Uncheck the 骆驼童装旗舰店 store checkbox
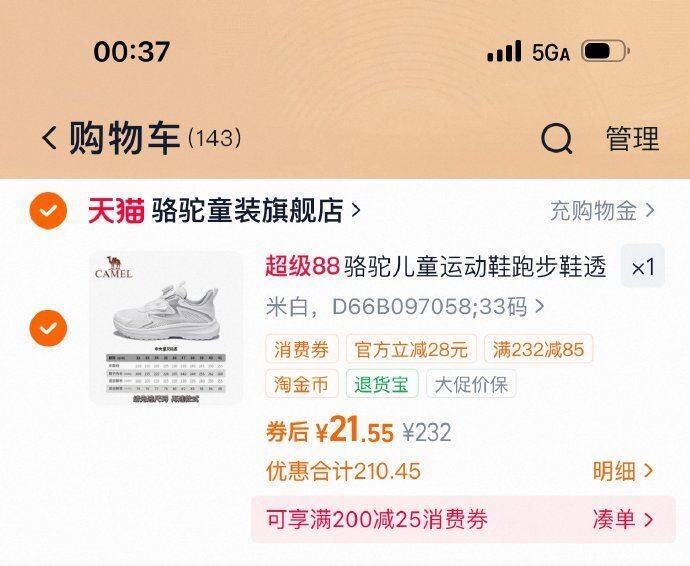690x566 pixels. click(x=48, y=211)
